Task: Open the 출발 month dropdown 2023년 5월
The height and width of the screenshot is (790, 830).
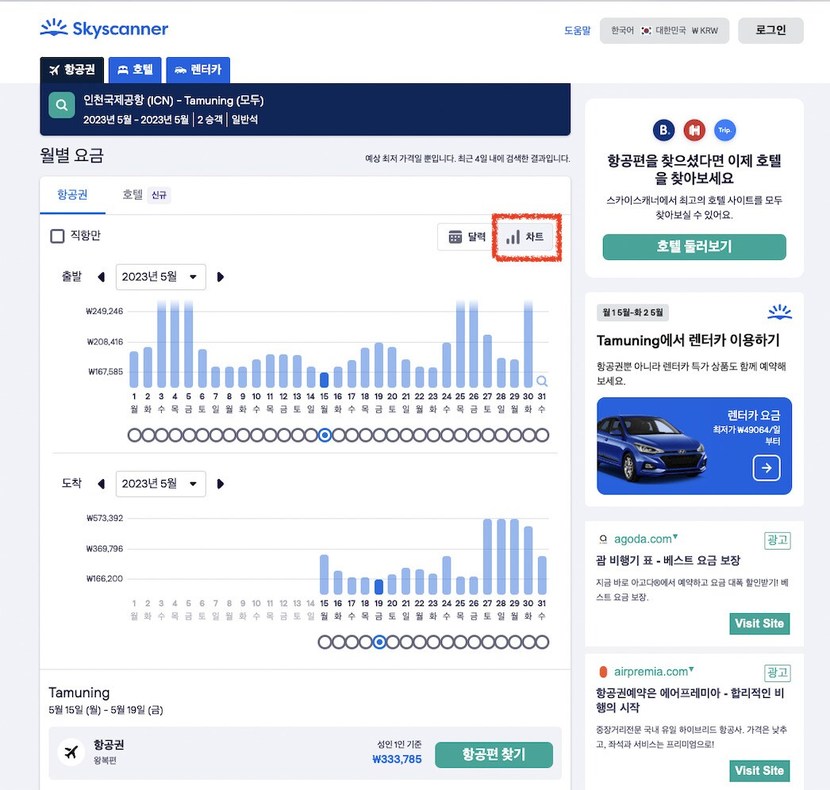Action: (x=161, y=277)
